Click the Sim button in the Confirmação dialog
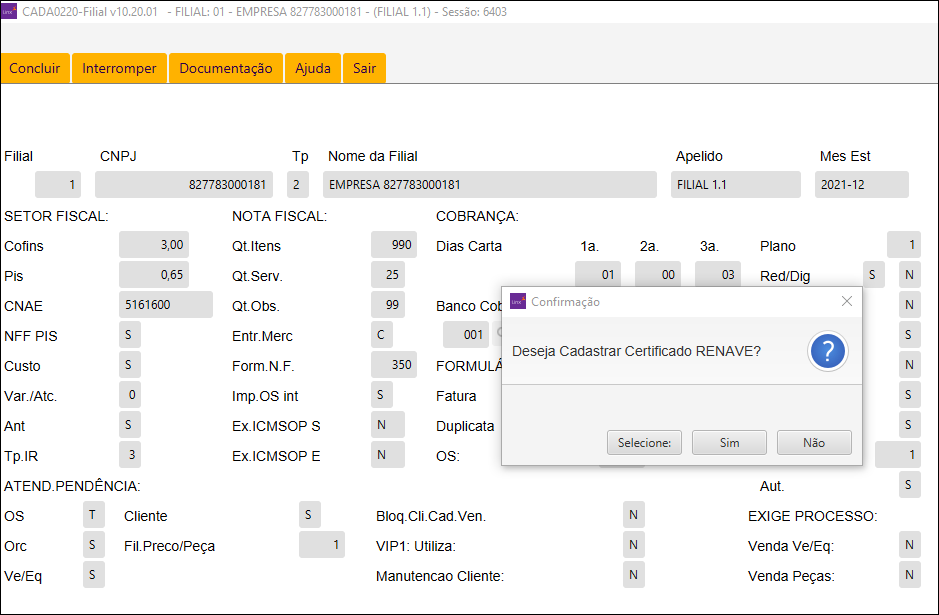Image resolution: width=939 pixels, height=615 pixels. coord(729,443)
